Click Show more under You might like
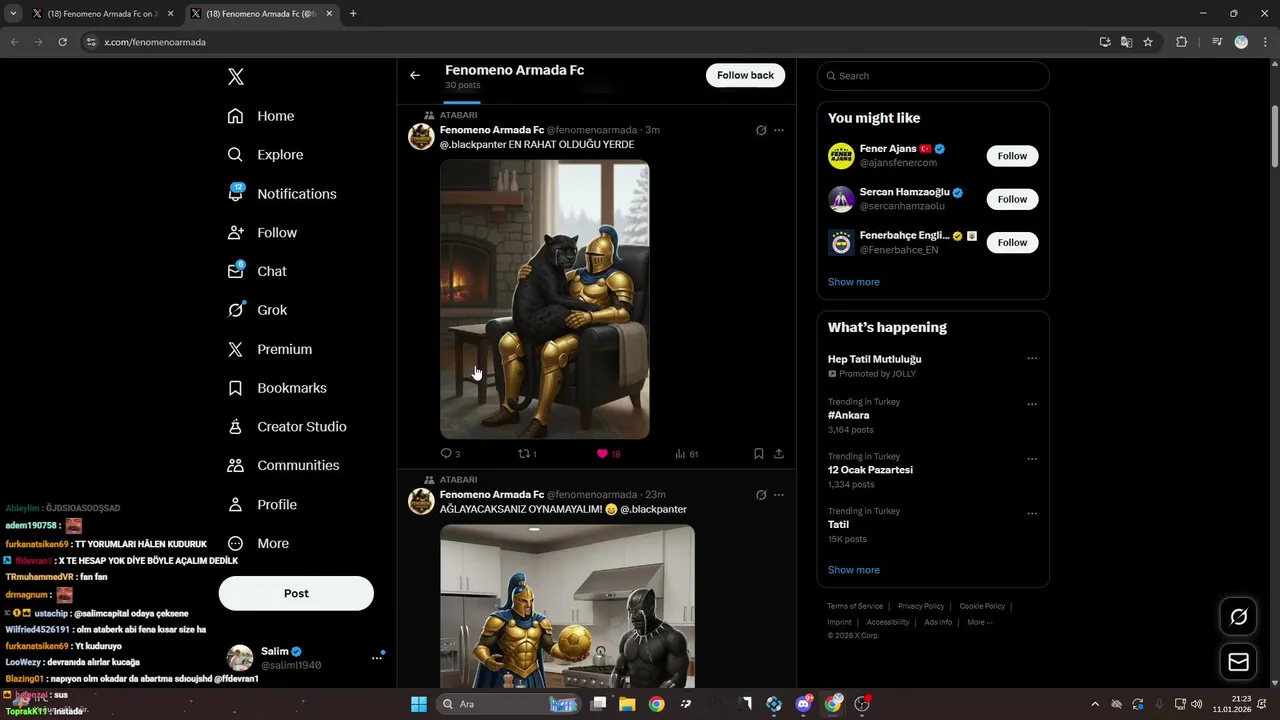 click(x=854, y=282)
